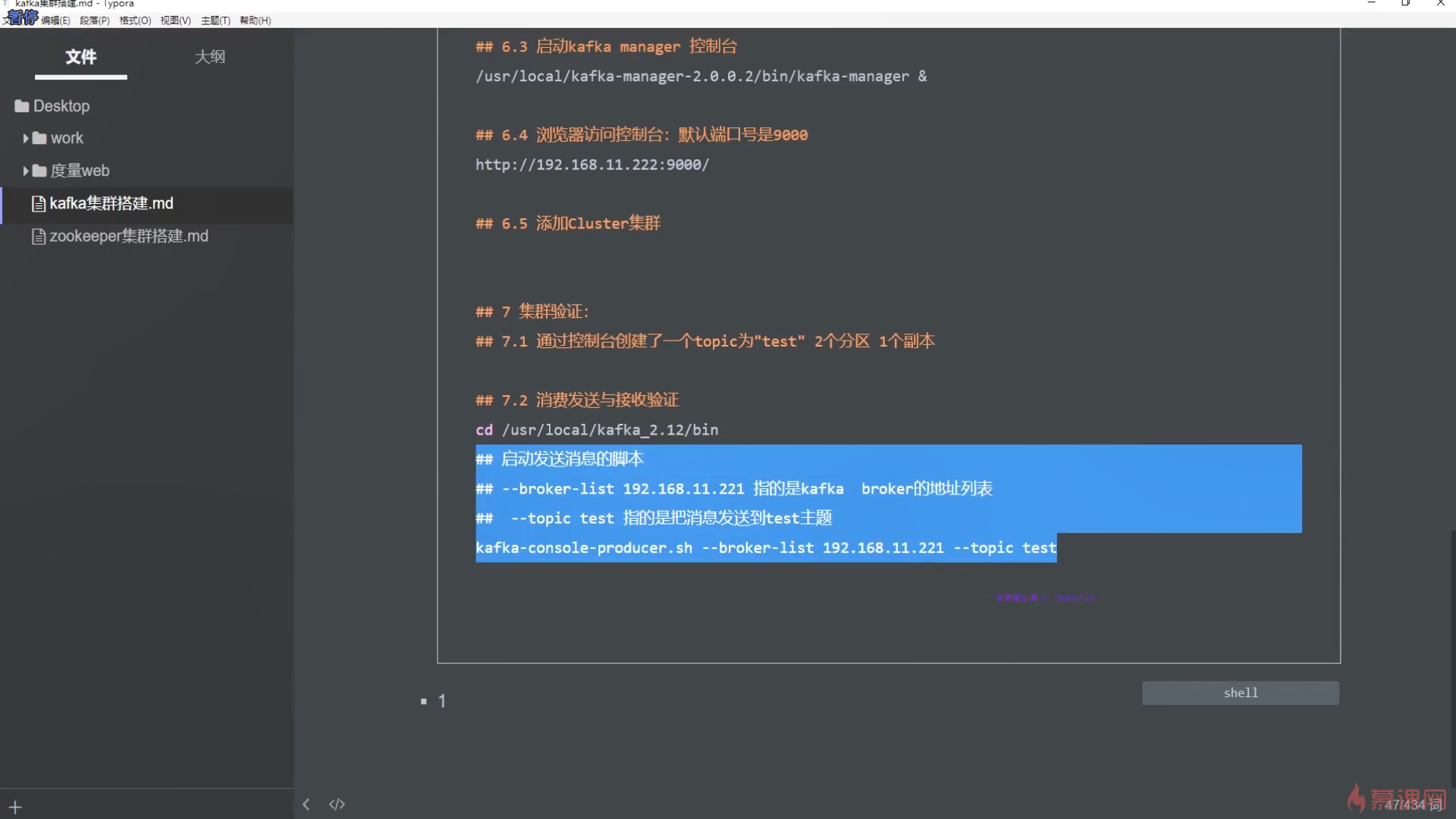This screenshot has width=1456, height=819.
Task: Switch to the 大纲 outline tab
Action: 209,57
